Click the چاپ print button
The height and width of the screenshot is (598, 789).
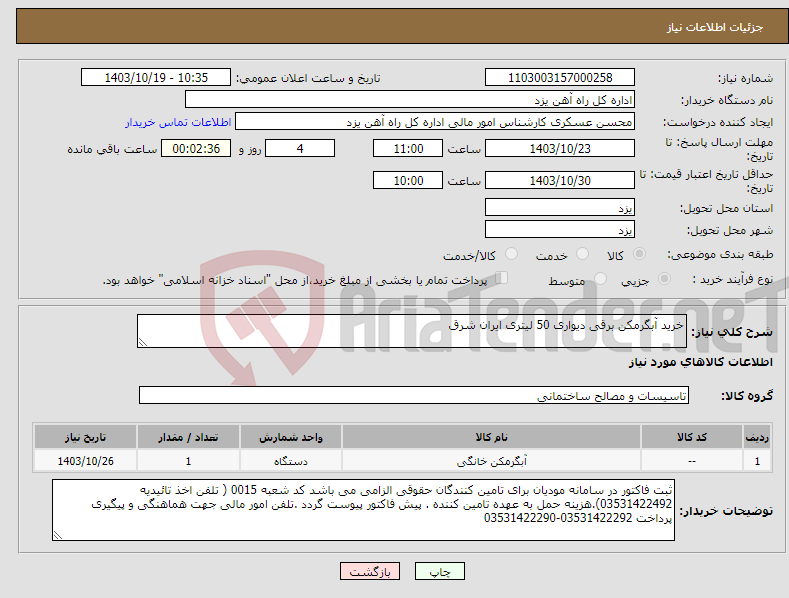tap(440, 571)
